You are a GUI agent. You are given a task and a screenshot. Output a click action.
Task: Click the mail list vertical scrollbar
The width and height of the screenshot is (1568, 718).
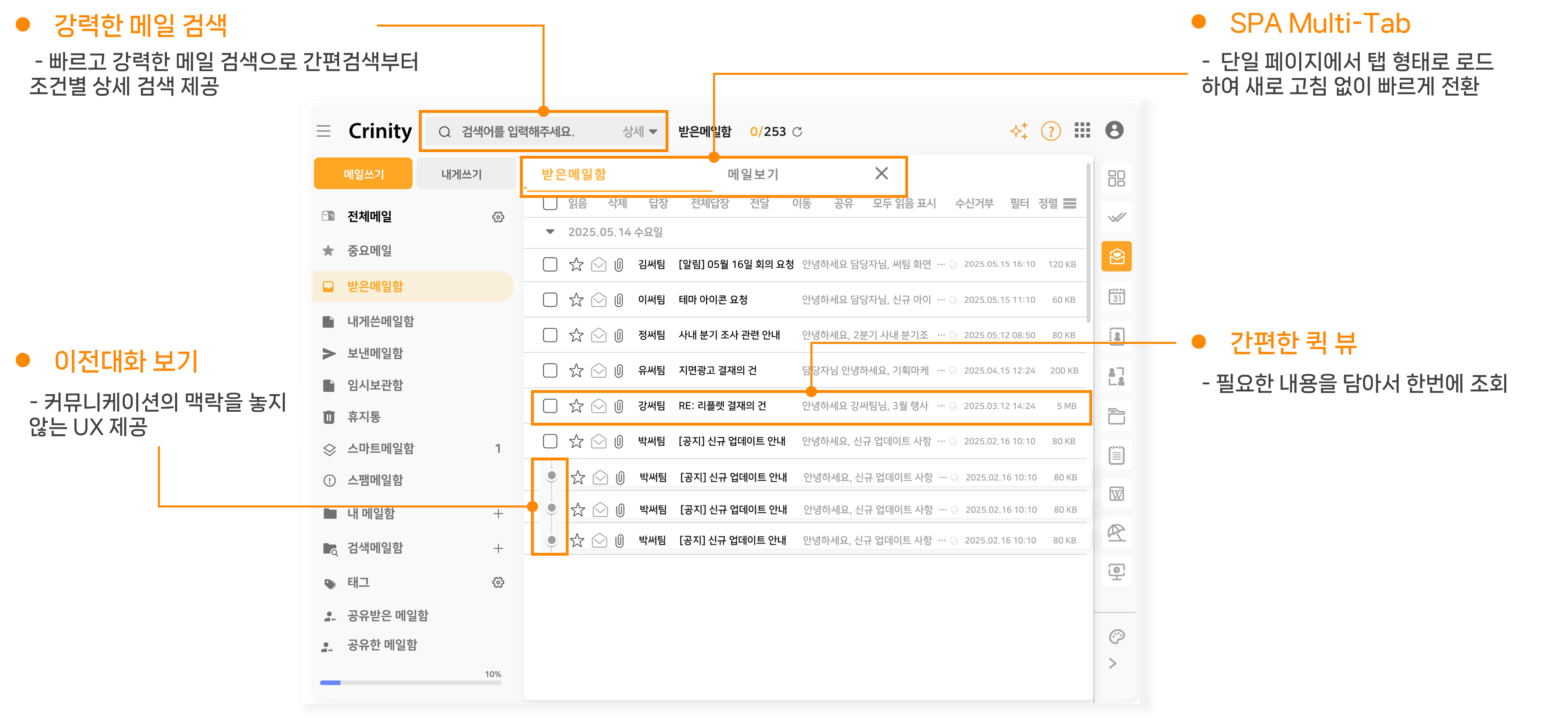coord(1088,243)
